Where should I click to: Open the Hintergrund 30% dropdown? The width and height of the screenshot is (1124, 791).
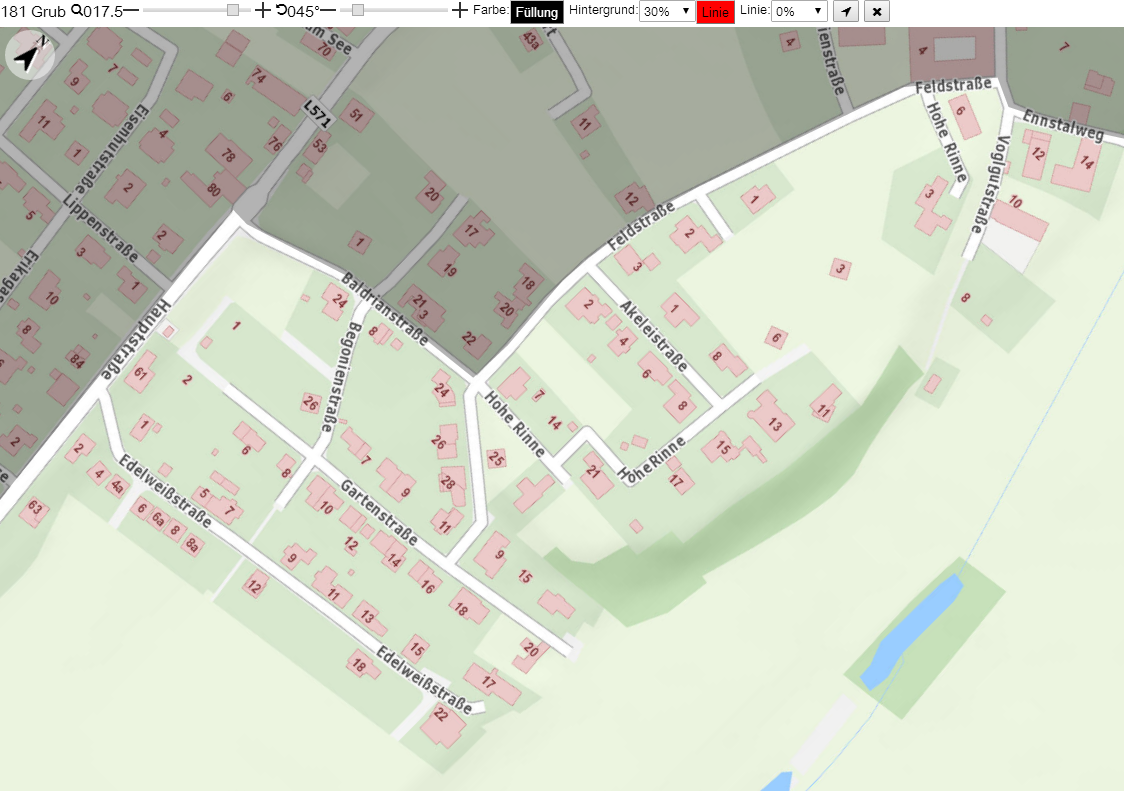click(x=667, y=11)
